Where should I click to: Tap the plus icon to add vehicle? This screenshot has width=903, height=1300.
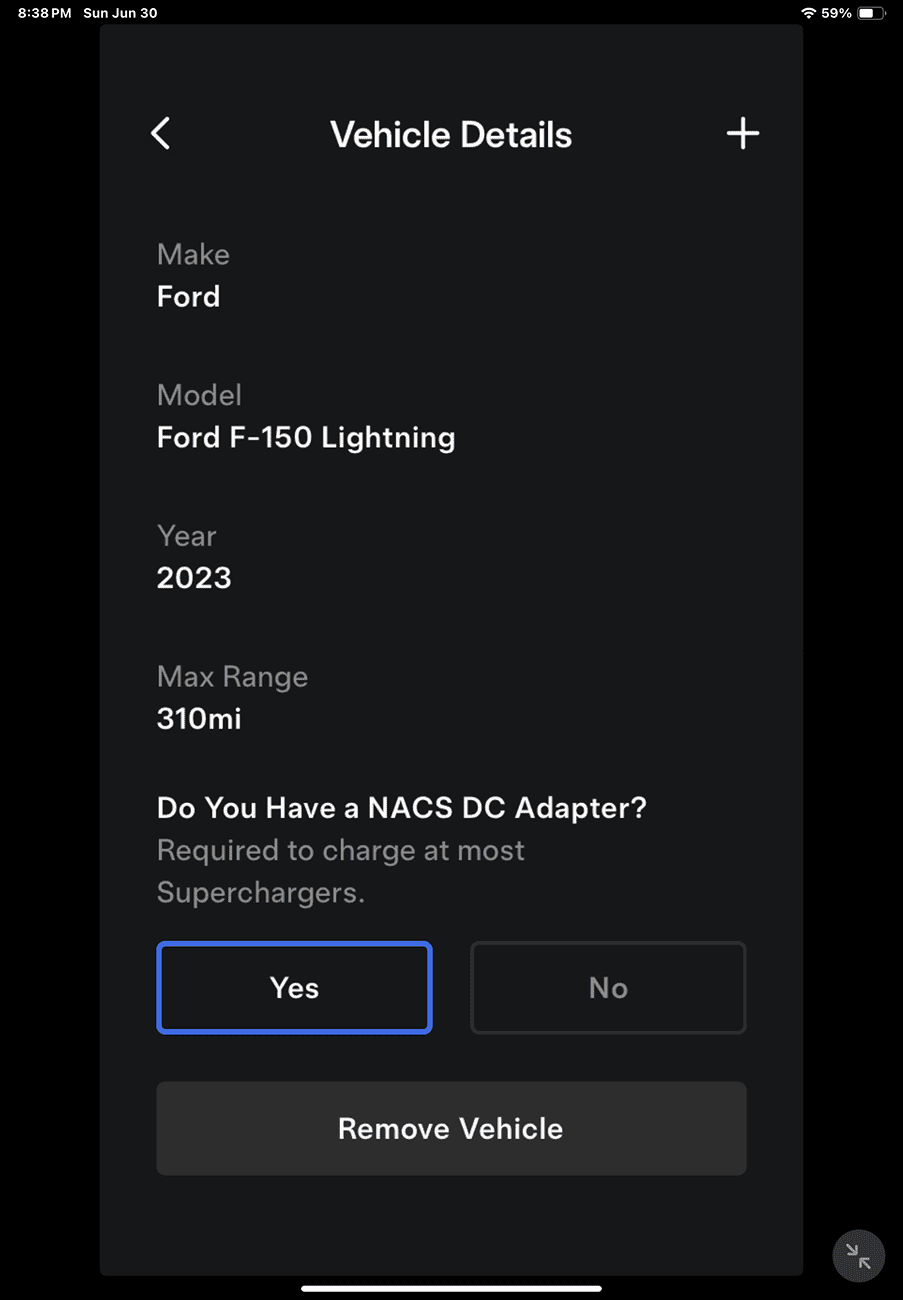pyautogui.click(x=742, y=134)
